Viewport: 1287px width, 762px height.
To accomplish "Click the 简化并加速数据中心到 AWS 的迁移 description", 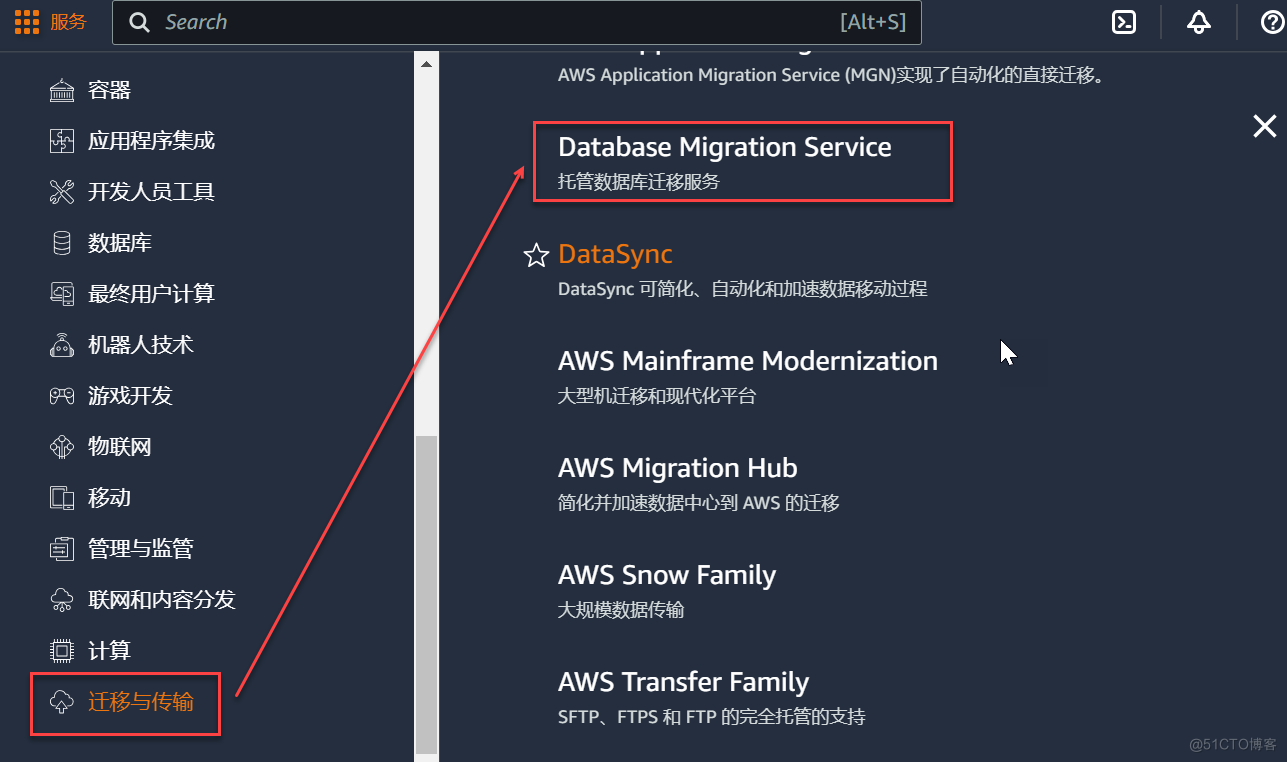I will point(699,503).
